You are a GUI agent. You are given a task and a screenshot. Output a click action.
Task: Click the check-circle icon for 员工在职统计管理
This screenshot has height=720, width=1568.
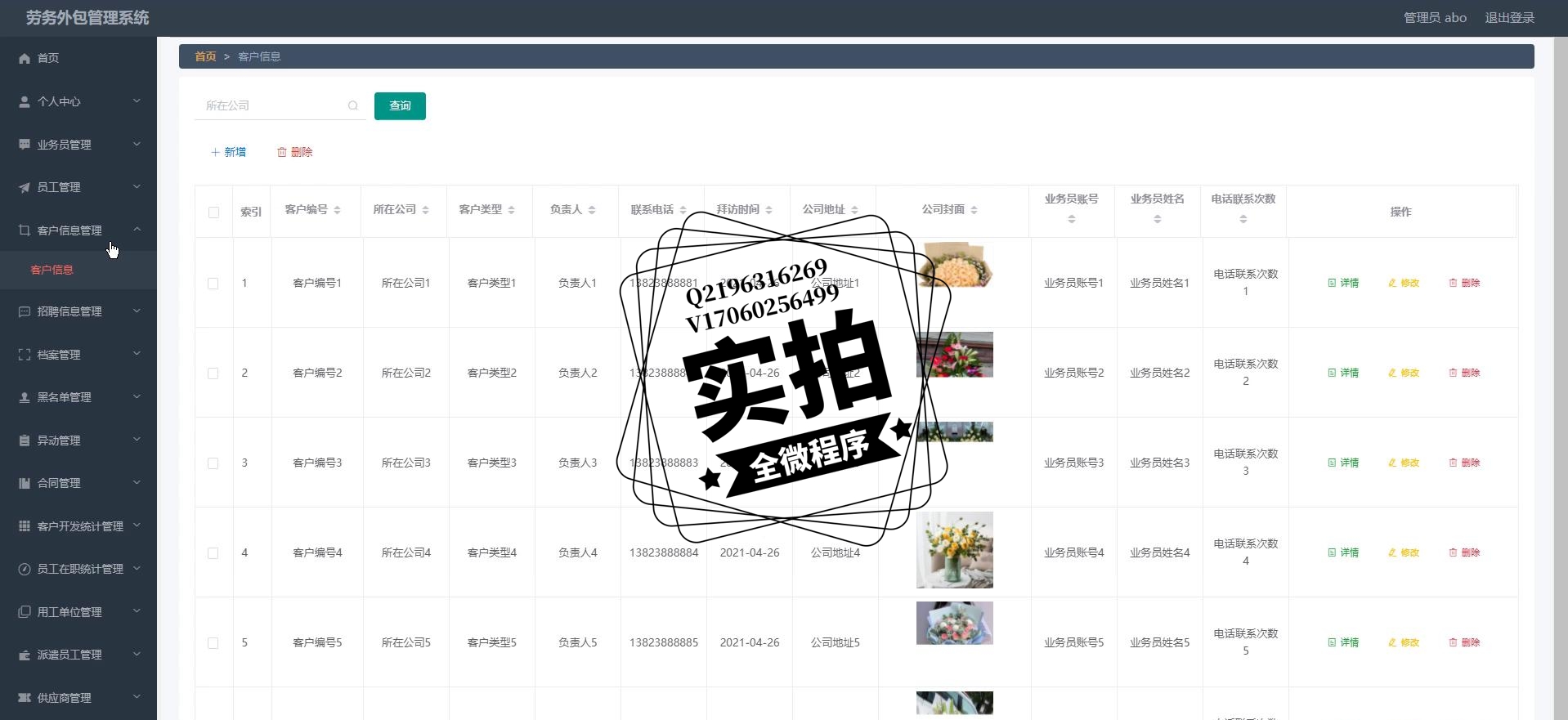click(25, 569)
